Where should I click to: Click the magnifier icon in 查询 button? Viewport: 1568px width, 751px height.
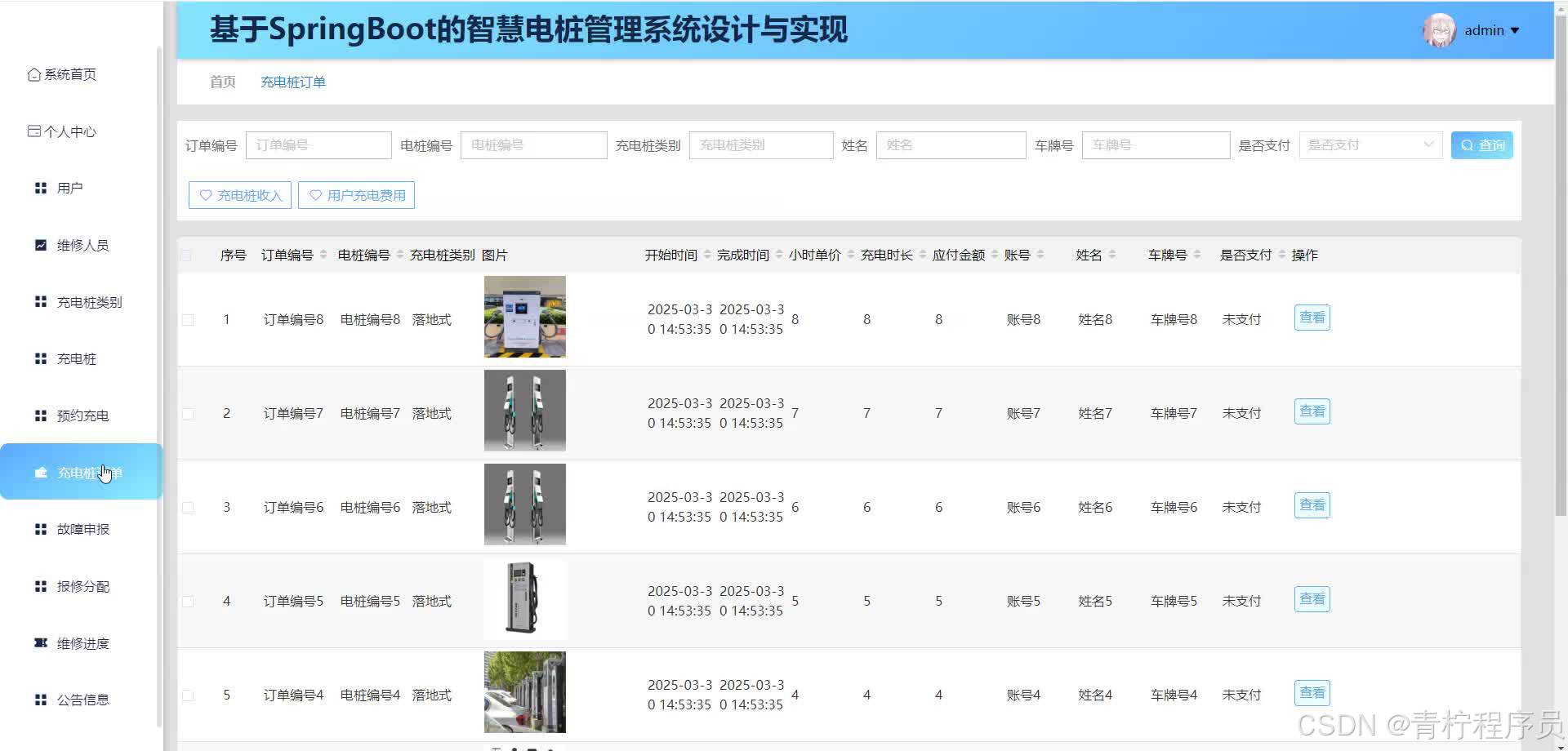tap(1468, 144)
